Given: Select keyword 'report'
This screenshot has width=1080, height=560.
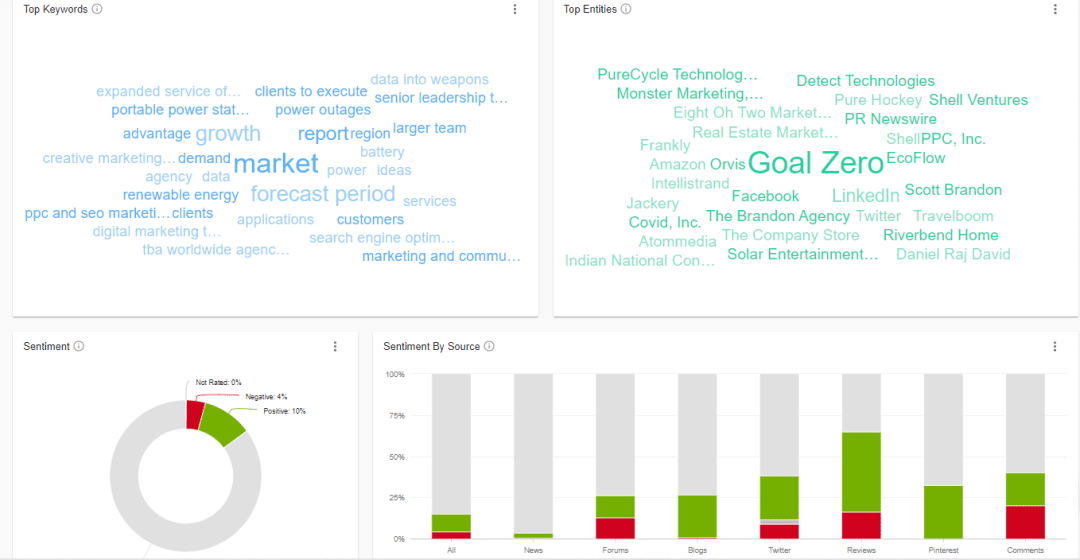Looking at the screenshot, I should click(x=323, y=134).
